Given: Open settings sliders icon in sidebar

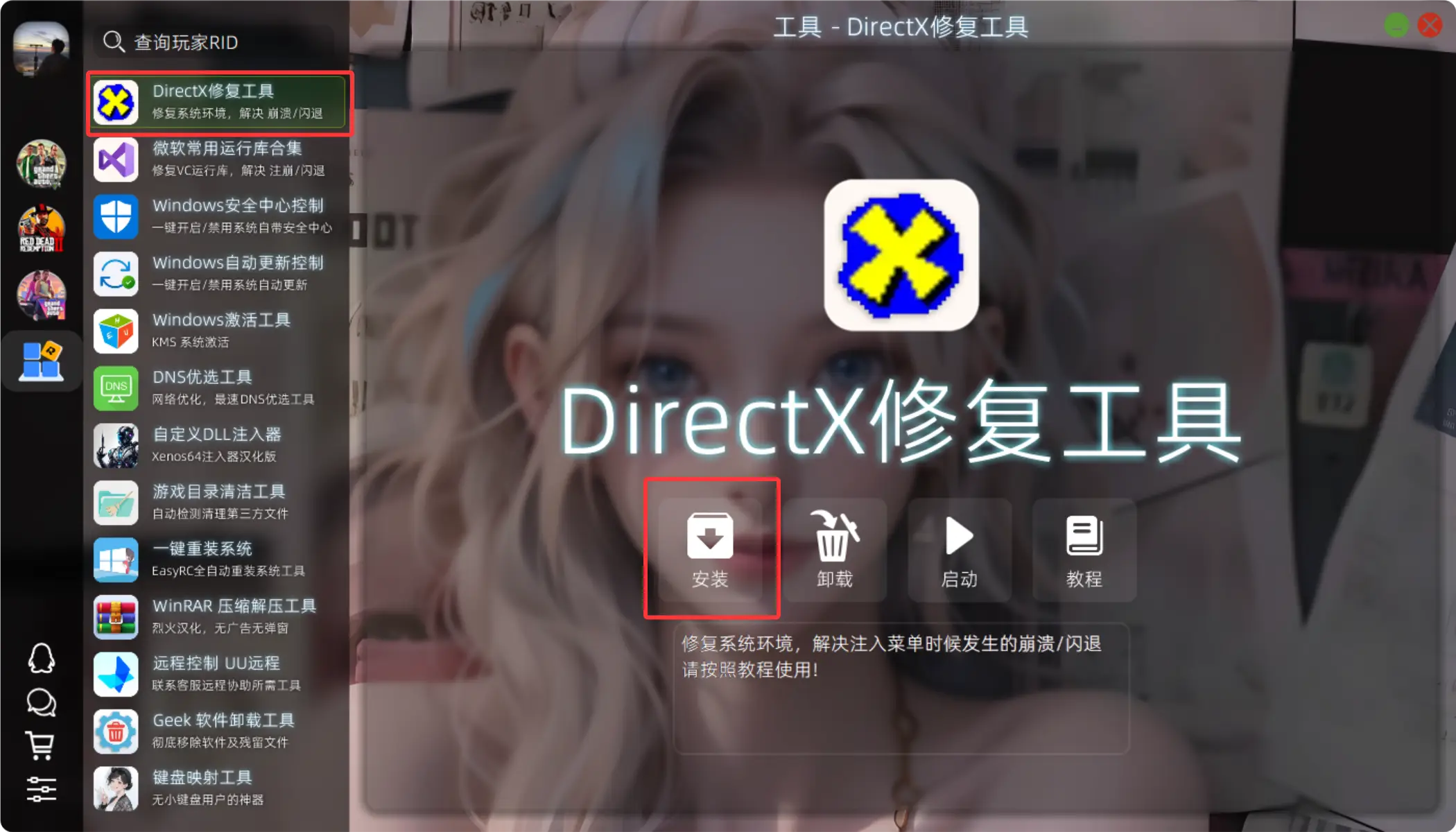Looking at the screenshot, I should pos(41,789).
